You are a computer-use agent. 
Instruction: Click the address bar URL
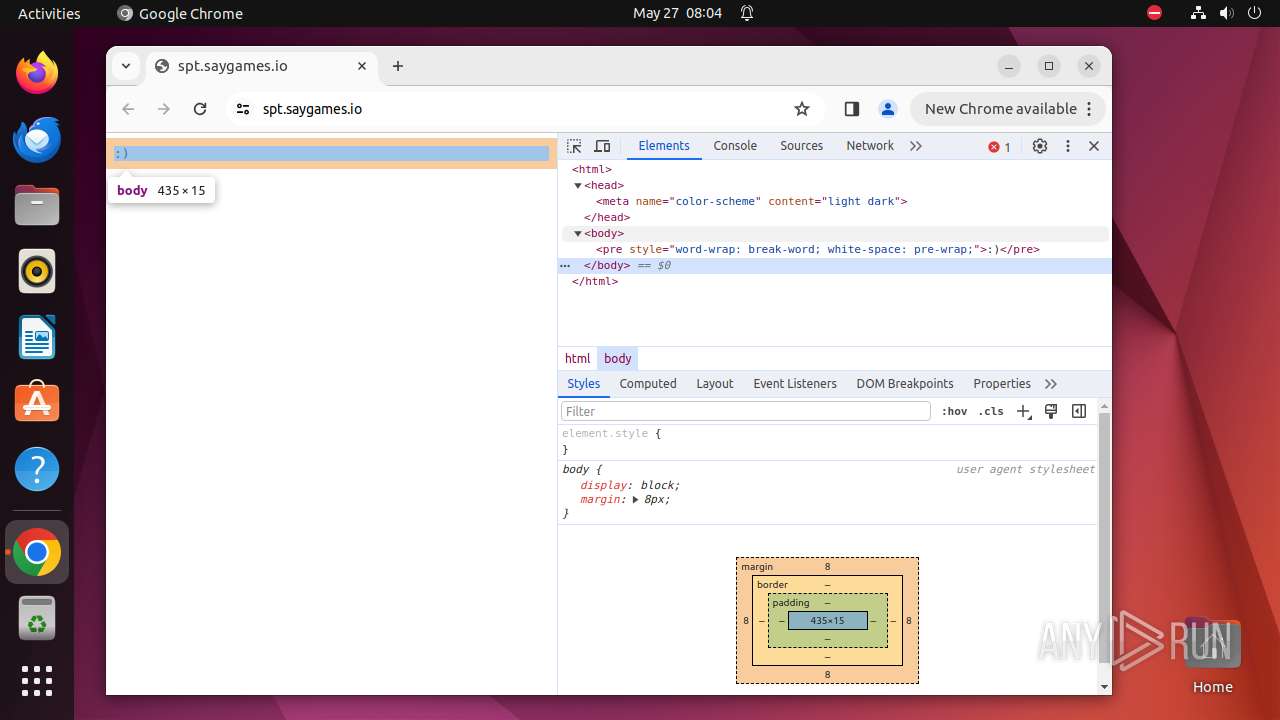point(312,109)
